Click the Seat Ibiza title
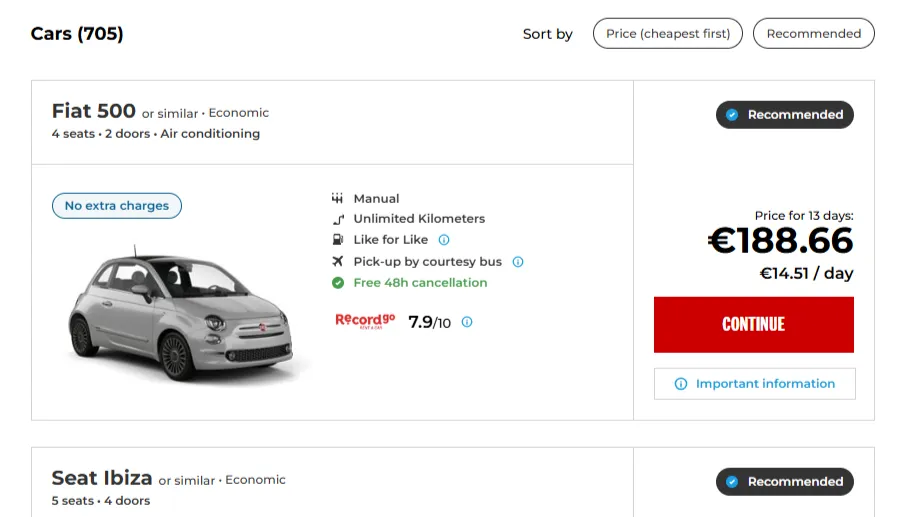 click(x=102, y=478)
